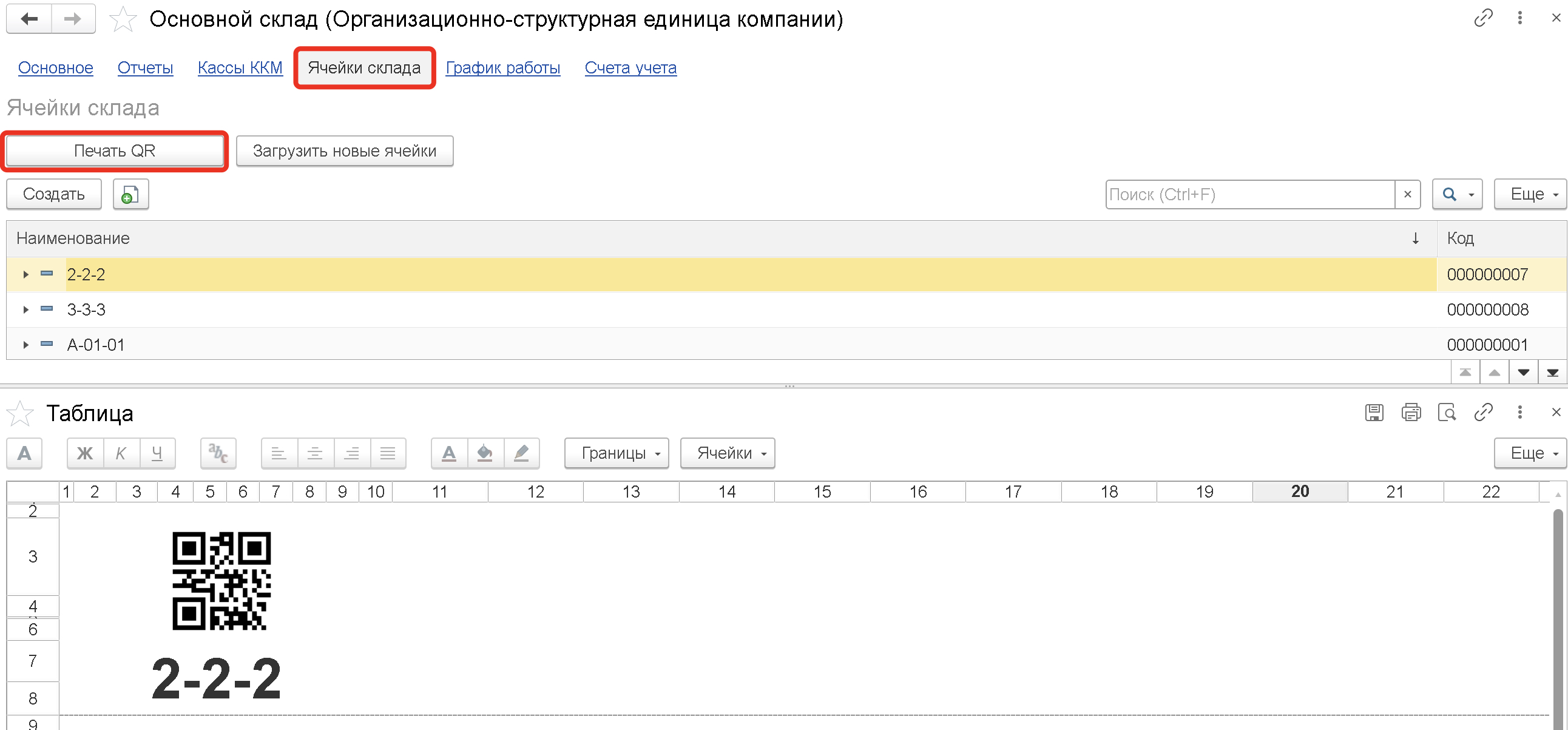Open the Ячейки dropdown
Screen dimensions: 1568x730
[x=728, y=453]
